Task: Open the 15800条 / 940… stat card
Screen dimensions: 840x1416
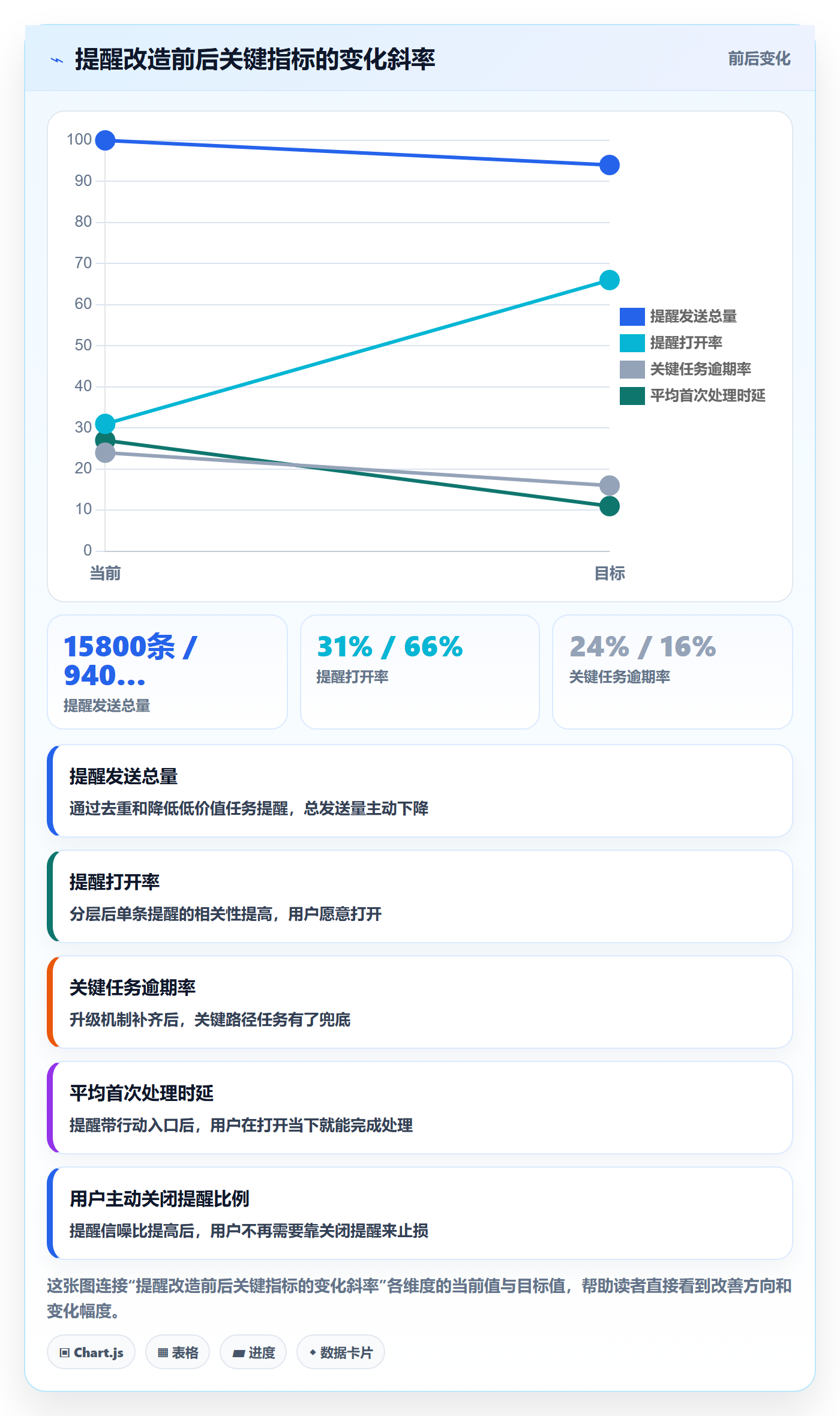Action: [167, 672]
